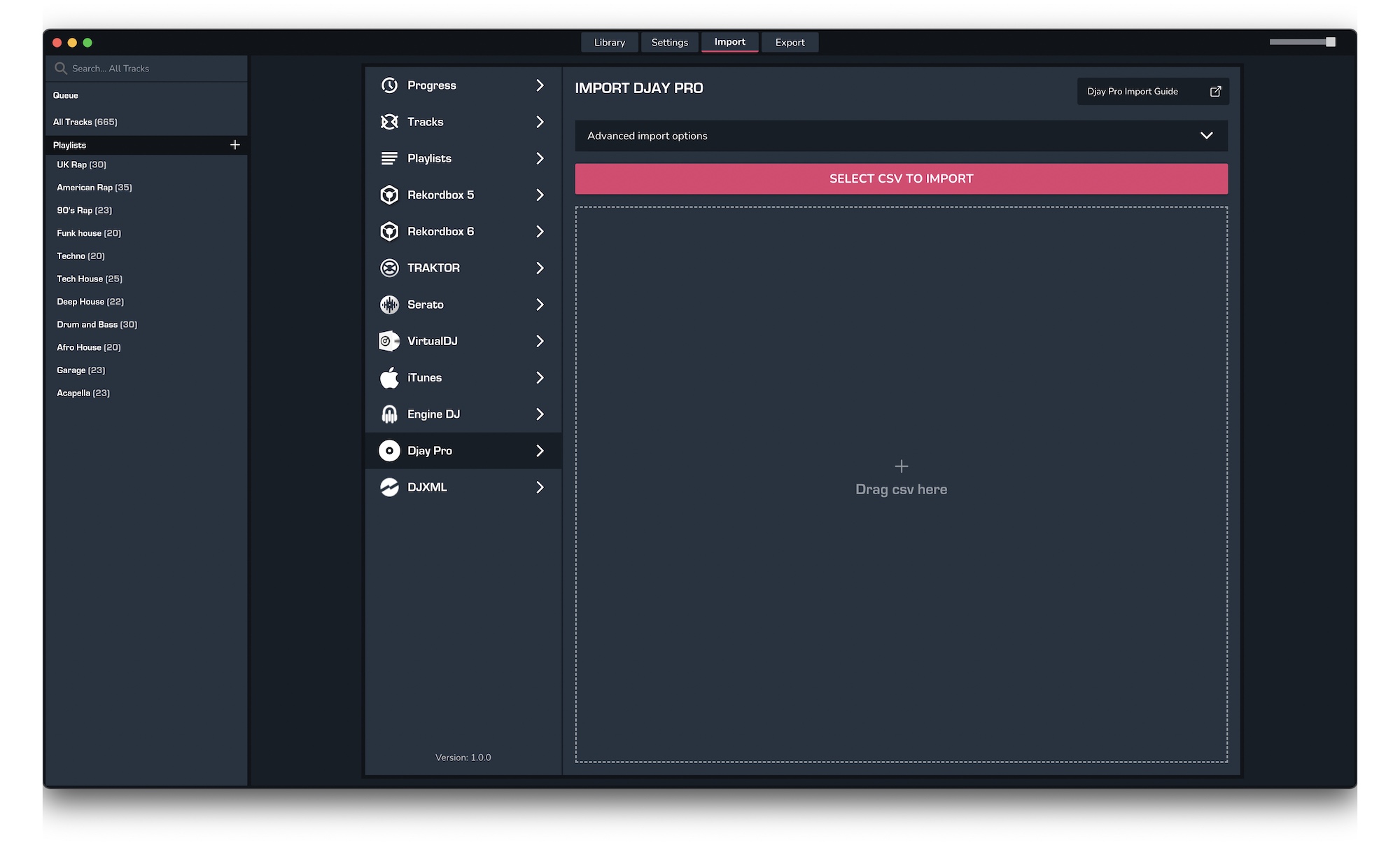Open the 90's Rap (23) playlist
Image resolution: width=1400 pixels, height=845 pixels.
[84, 210]
